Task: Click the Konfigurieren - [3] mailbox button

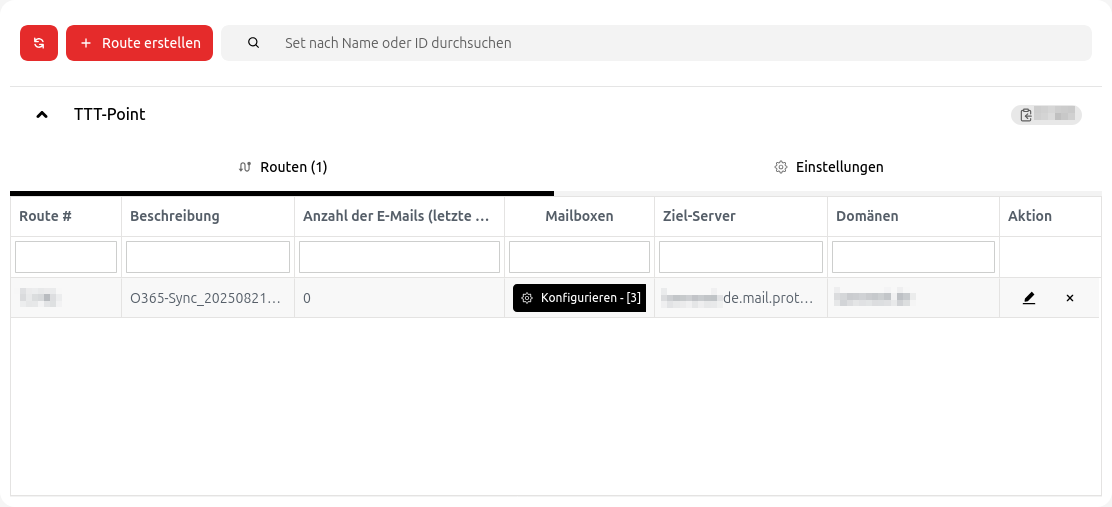Action: tap(580, 298)
